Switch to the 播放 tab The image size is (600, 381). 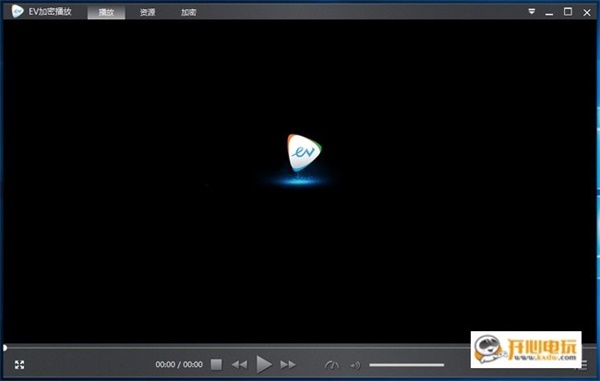pos(106,12)
